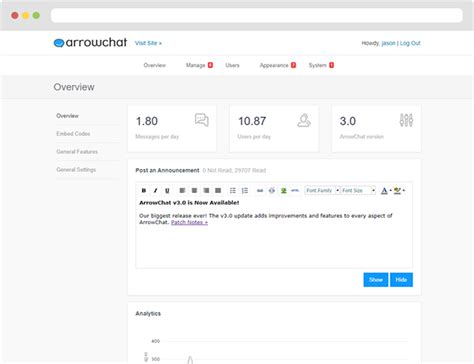
Task: Select Overview in the left sidebar
Action: 67,116
